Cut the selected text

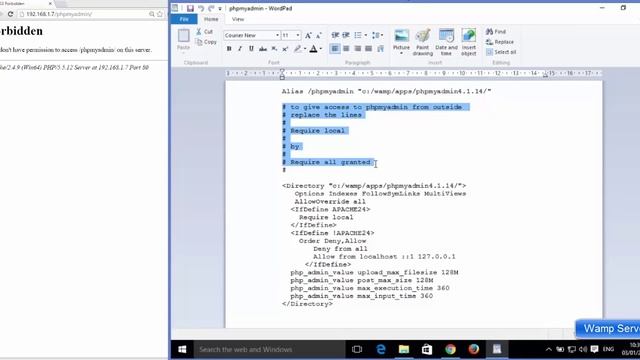point(205,31)
